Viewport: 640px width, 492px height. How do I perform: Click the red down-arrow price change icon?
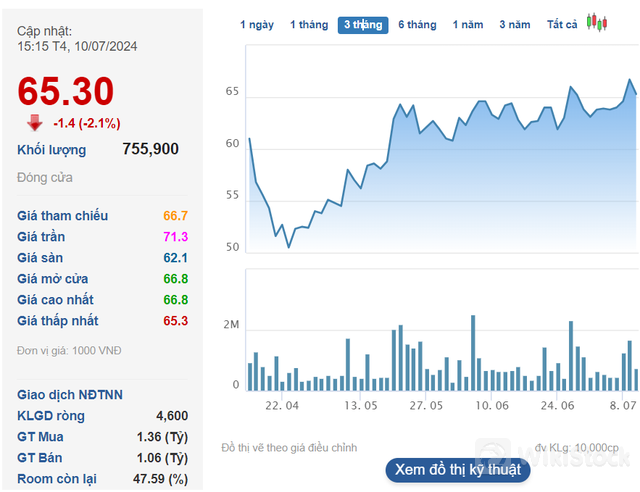click(x=35, y=123)
